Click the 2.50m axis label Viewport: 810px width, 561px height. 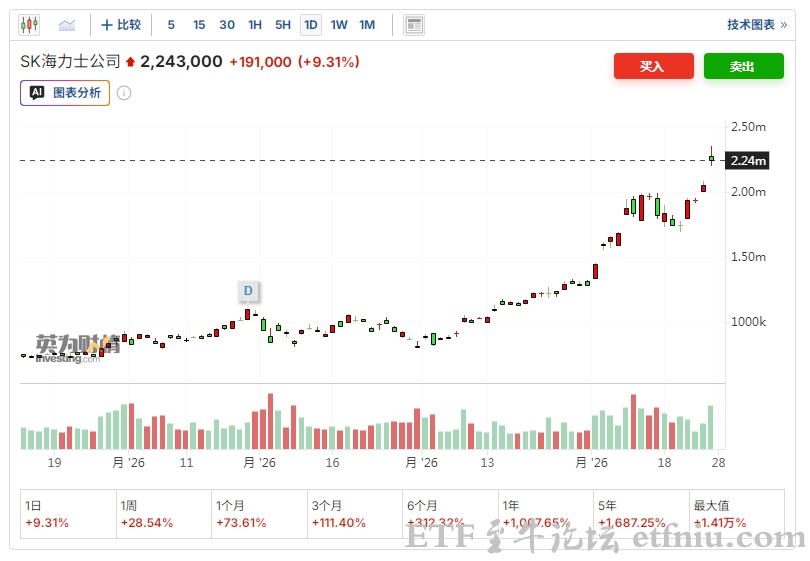[x=748, y=127]
